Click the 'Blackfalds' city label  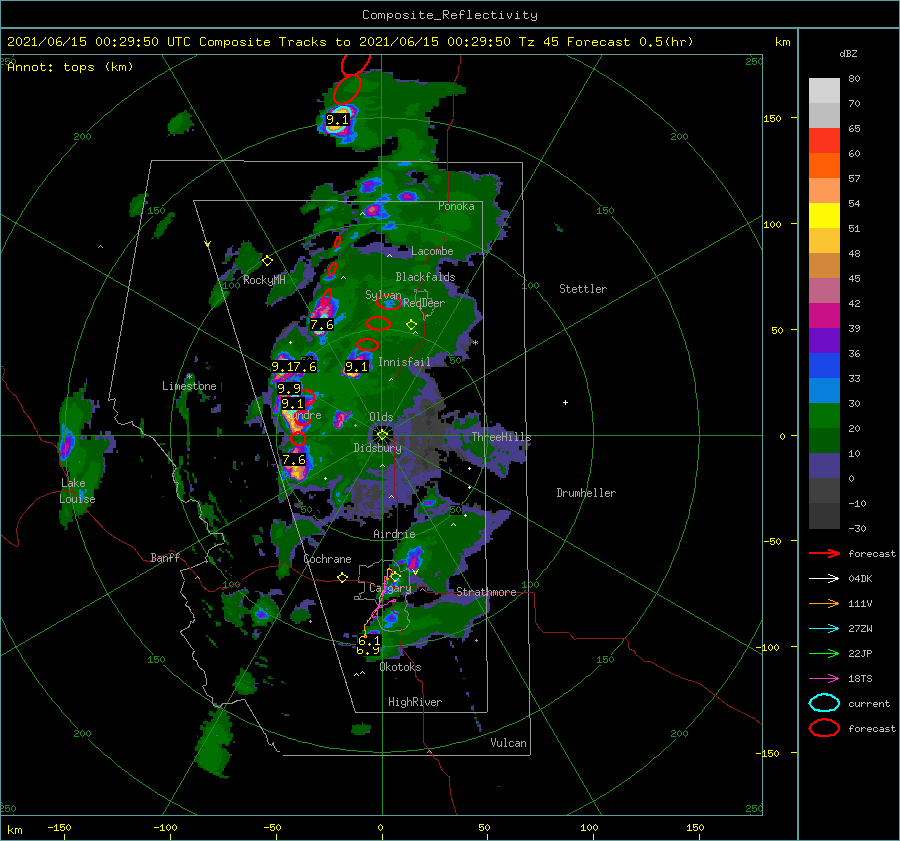coord(425,277)
